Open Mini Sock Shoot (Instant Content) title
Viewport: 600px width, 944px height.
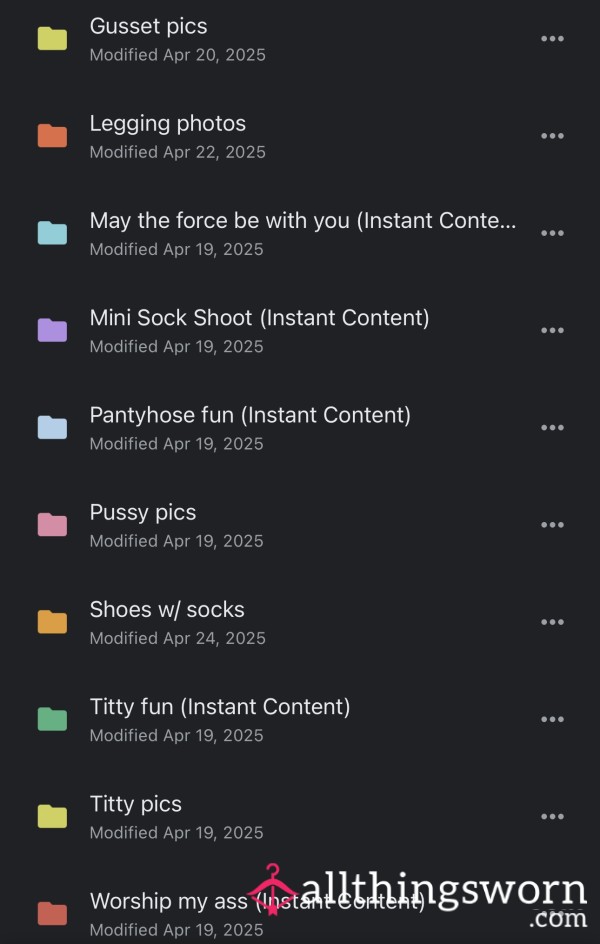(x=259, y=318)
